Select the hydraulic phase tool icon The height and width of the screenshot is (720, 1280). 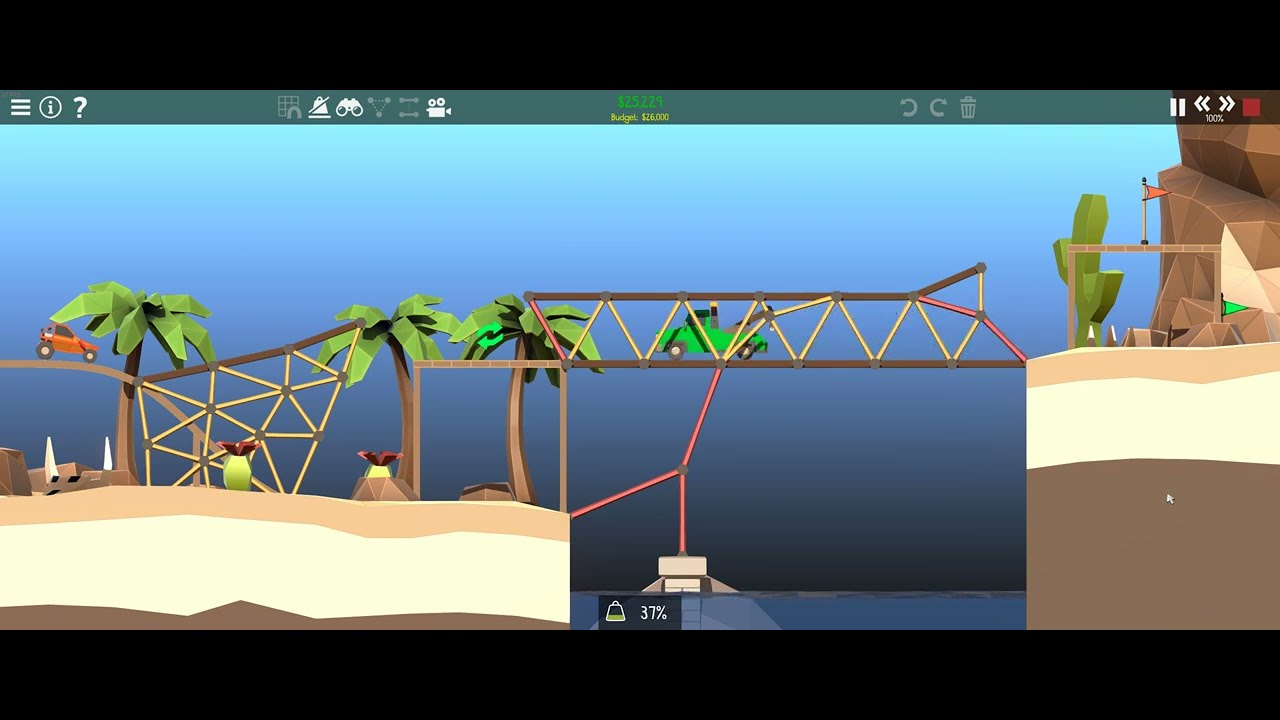409,107
